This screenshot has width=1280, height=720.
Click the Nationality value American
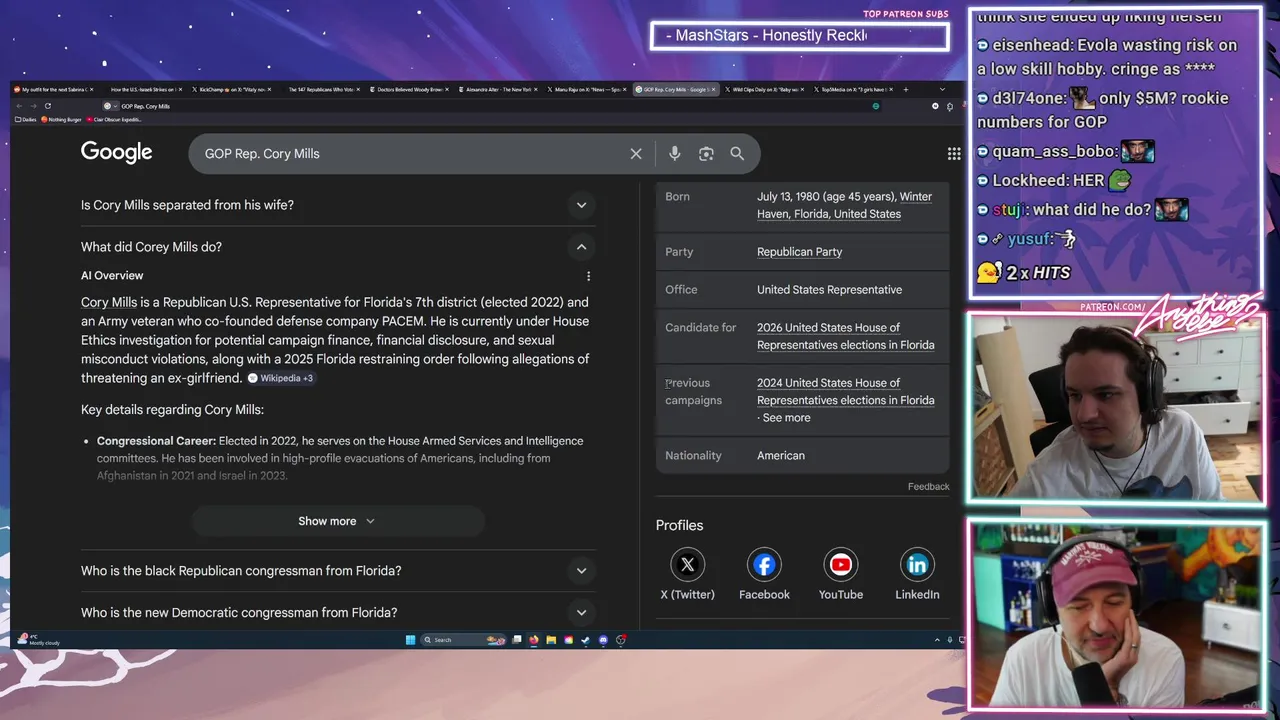coord(781,456)
